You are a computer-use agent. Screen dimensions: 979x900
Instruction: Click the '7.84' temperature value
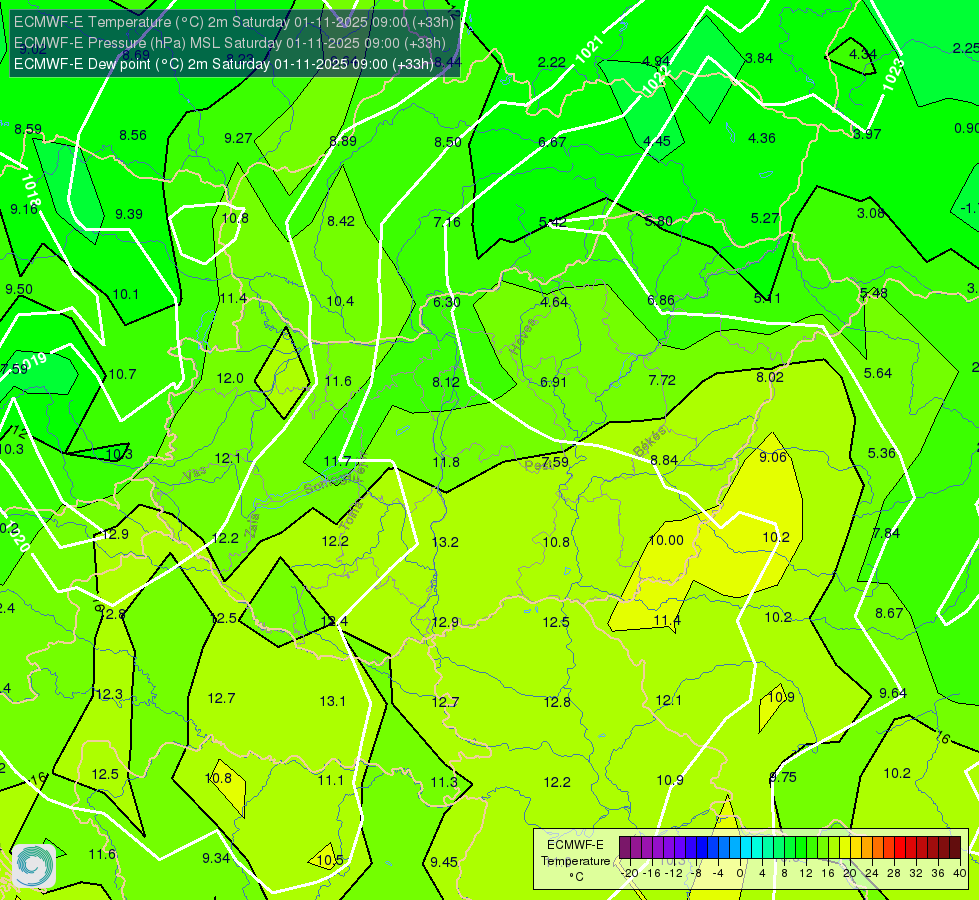click(x=886, y=533)
